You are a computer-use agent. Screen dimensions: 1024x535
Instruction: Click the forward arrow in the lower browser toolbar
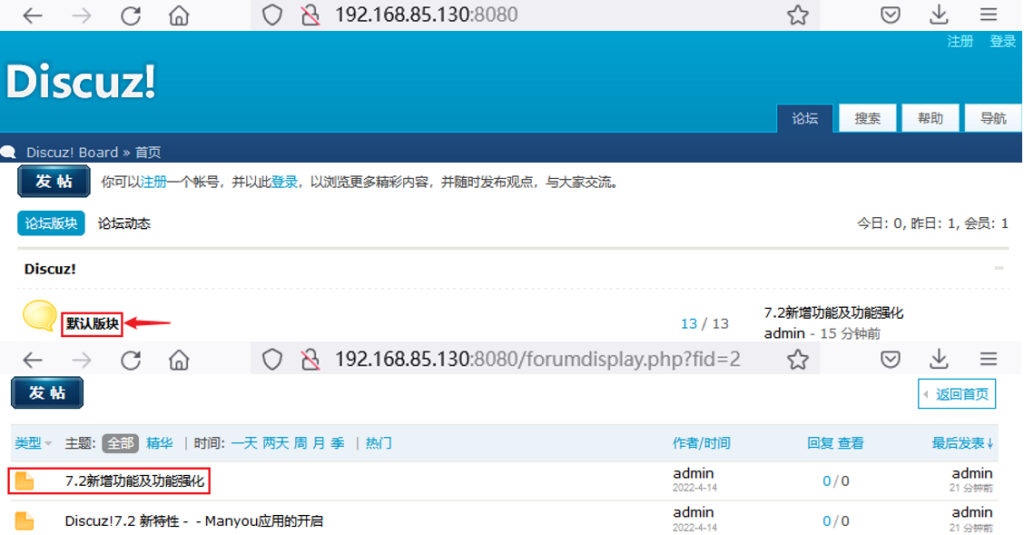click(82, 360)
